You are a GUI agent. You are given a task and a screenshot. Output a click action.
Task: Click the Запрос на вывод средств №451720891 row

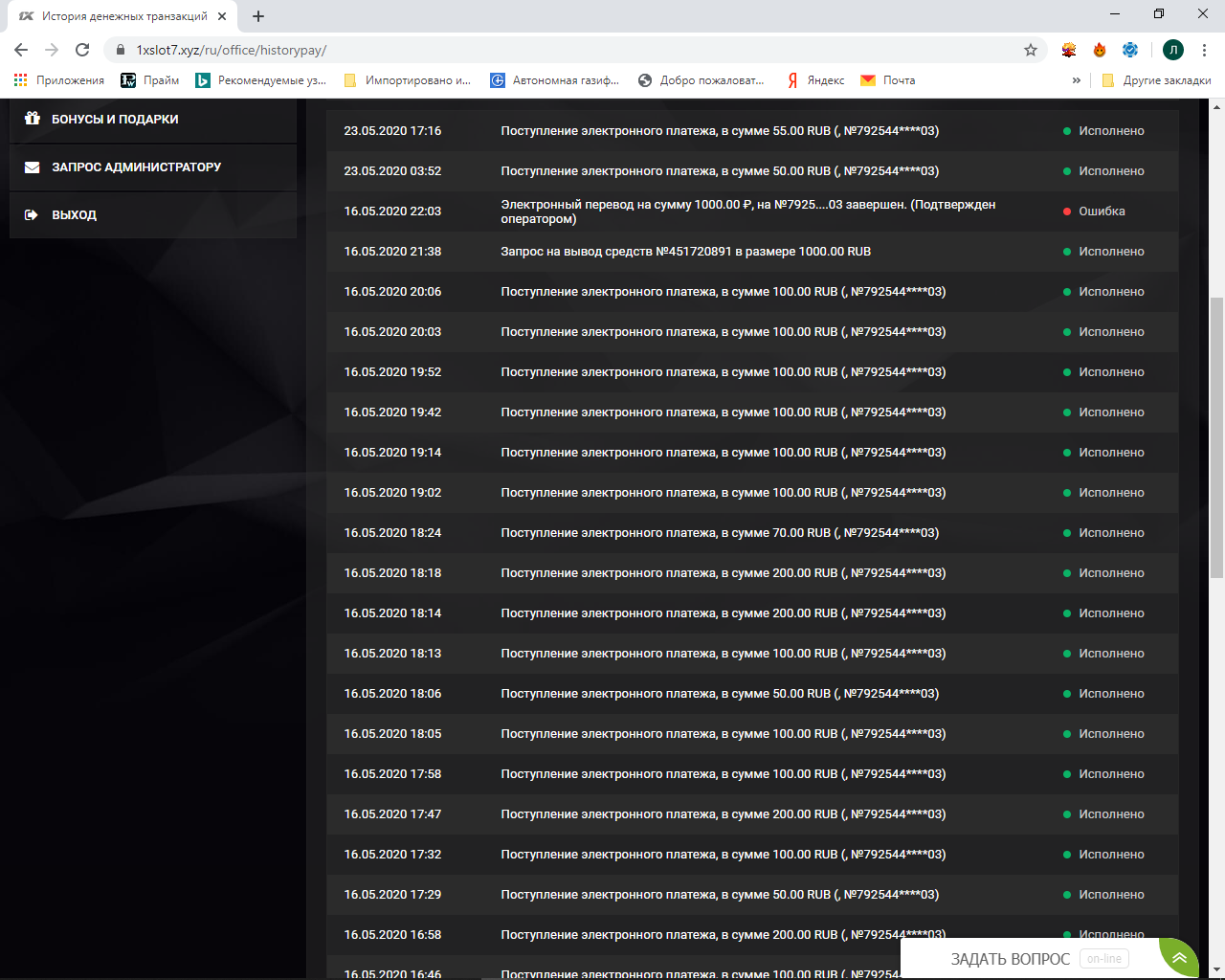[x=752, y=252]
